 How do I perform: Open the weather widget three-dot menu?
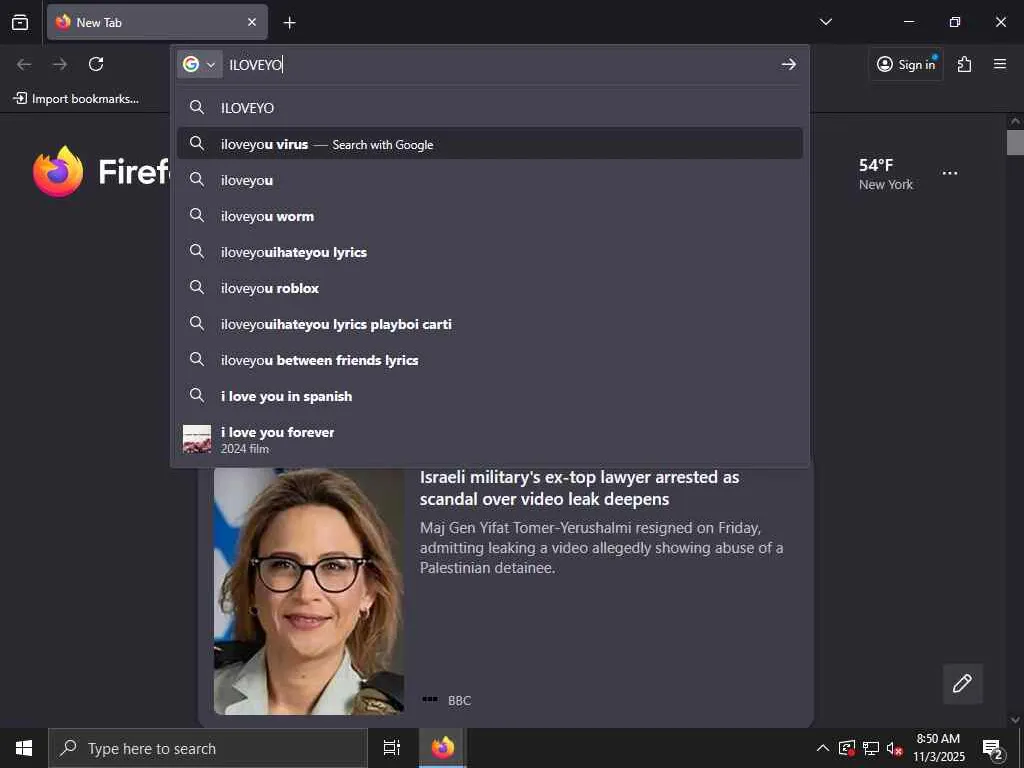click(950, 173)
